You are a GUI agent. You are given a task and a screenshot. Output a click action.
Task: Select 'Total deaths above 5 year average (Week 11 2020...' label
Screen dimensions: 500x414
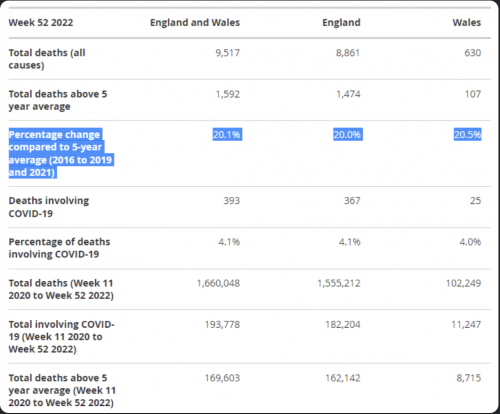pos(62,390)
